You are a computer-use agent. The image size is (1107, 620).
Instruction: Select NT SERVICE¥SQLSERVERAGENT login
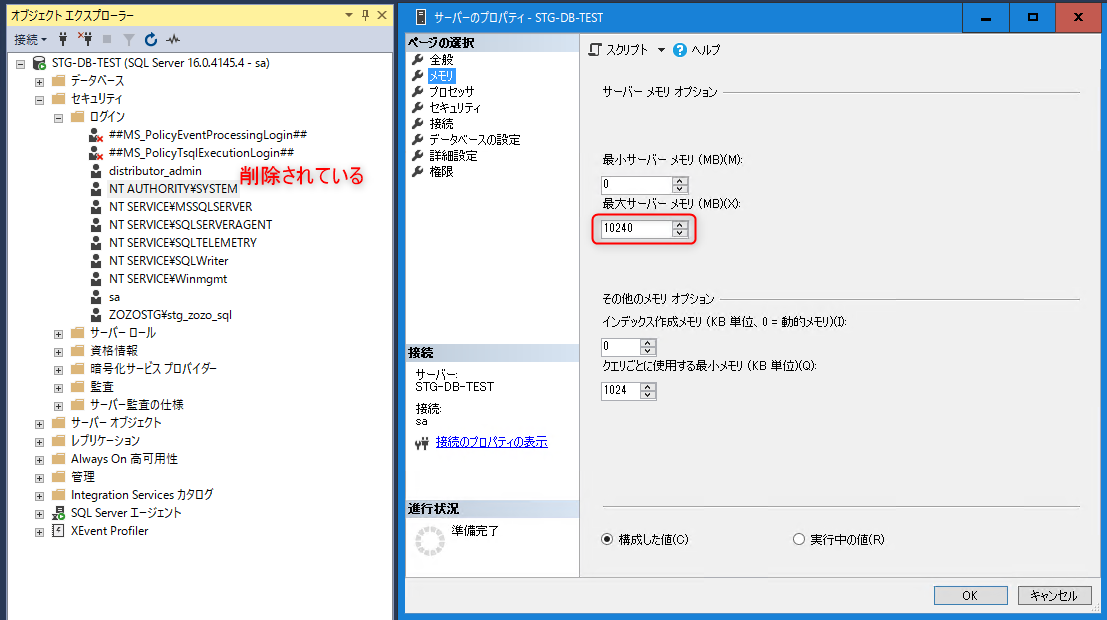(x=191, y=225)
